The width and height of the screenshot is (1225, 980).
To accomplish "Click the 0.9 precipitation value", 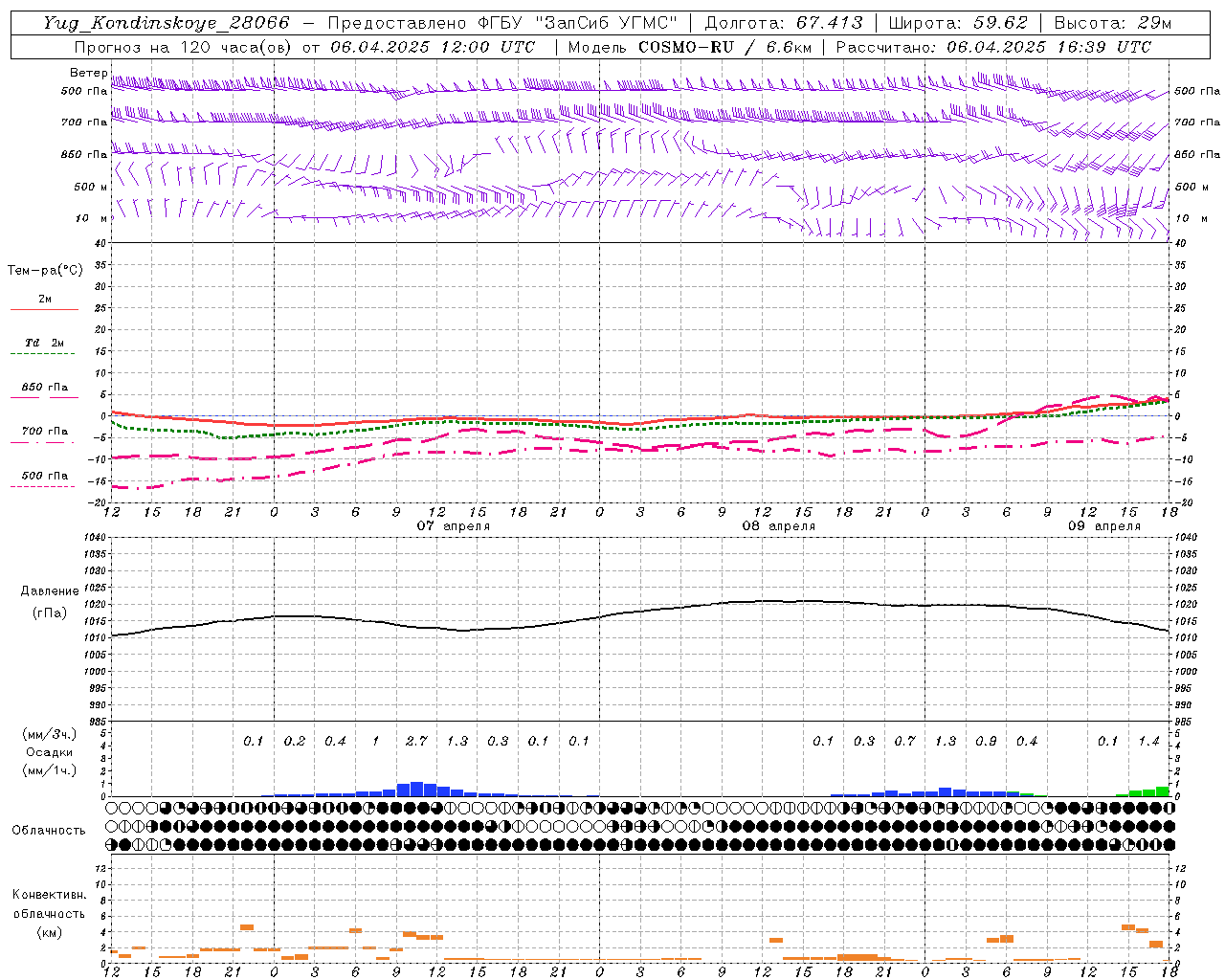I will pos(986,741).
